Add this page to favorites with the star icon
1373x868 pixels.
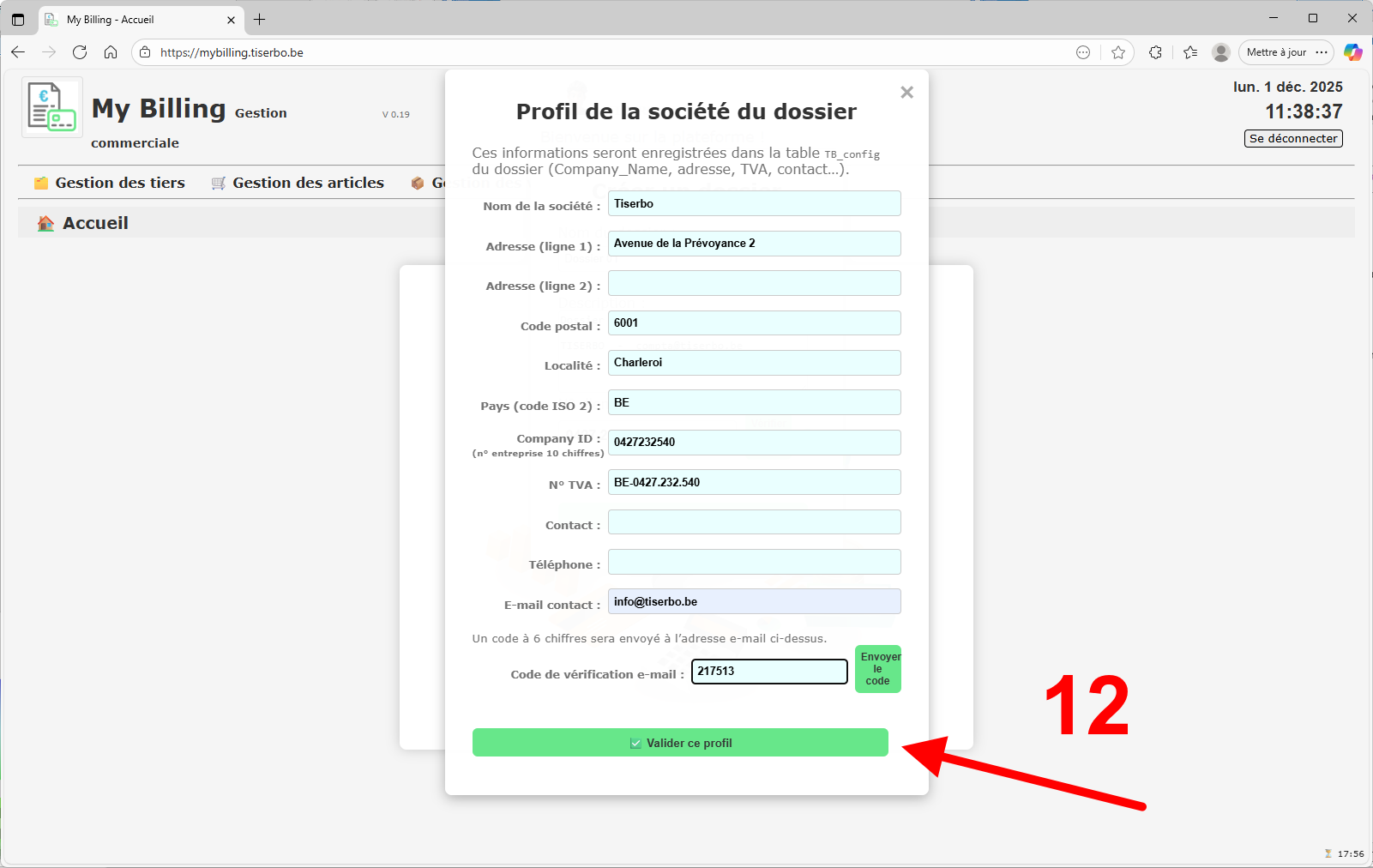coord(1118,52)
